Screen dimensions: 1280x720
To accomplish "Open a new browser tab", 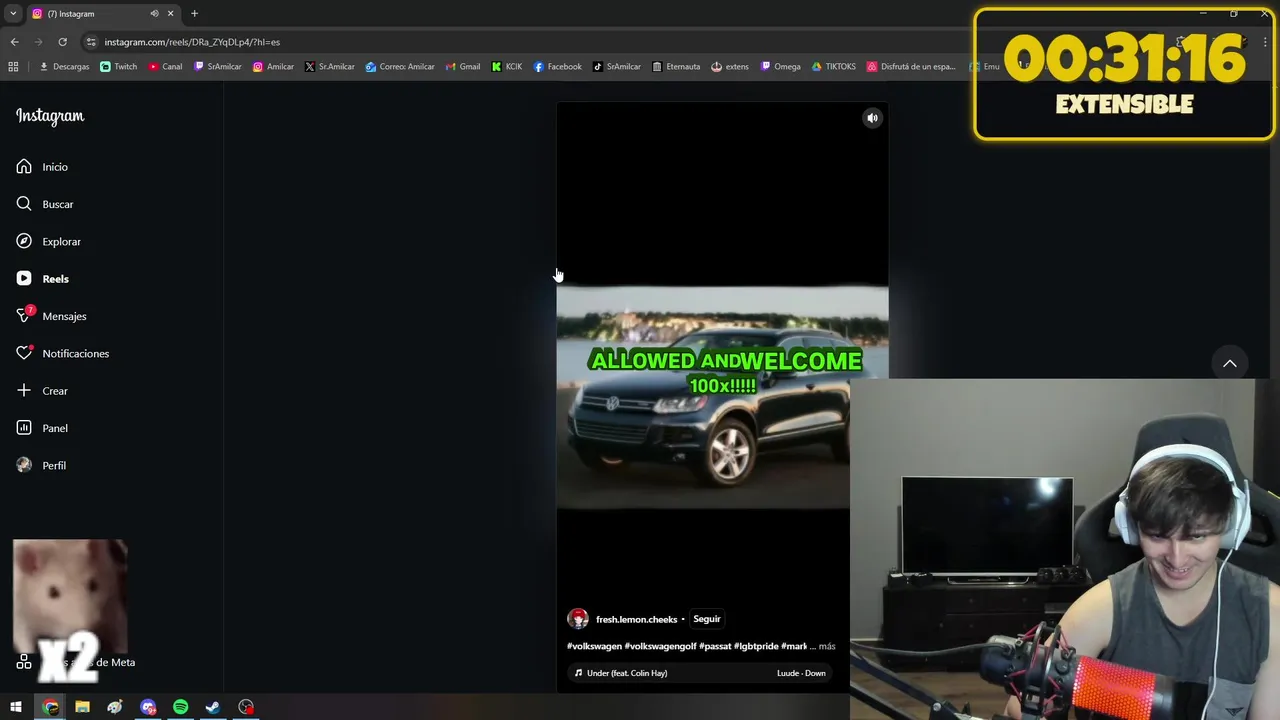I will click(x=194, y=14).
